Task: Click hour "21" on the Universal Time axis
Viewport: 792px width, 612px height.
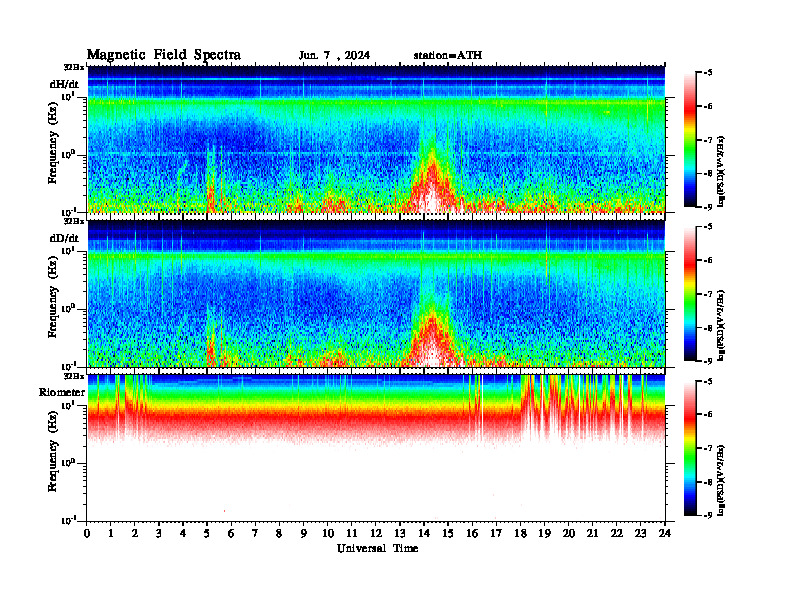Action: point(592,534)
